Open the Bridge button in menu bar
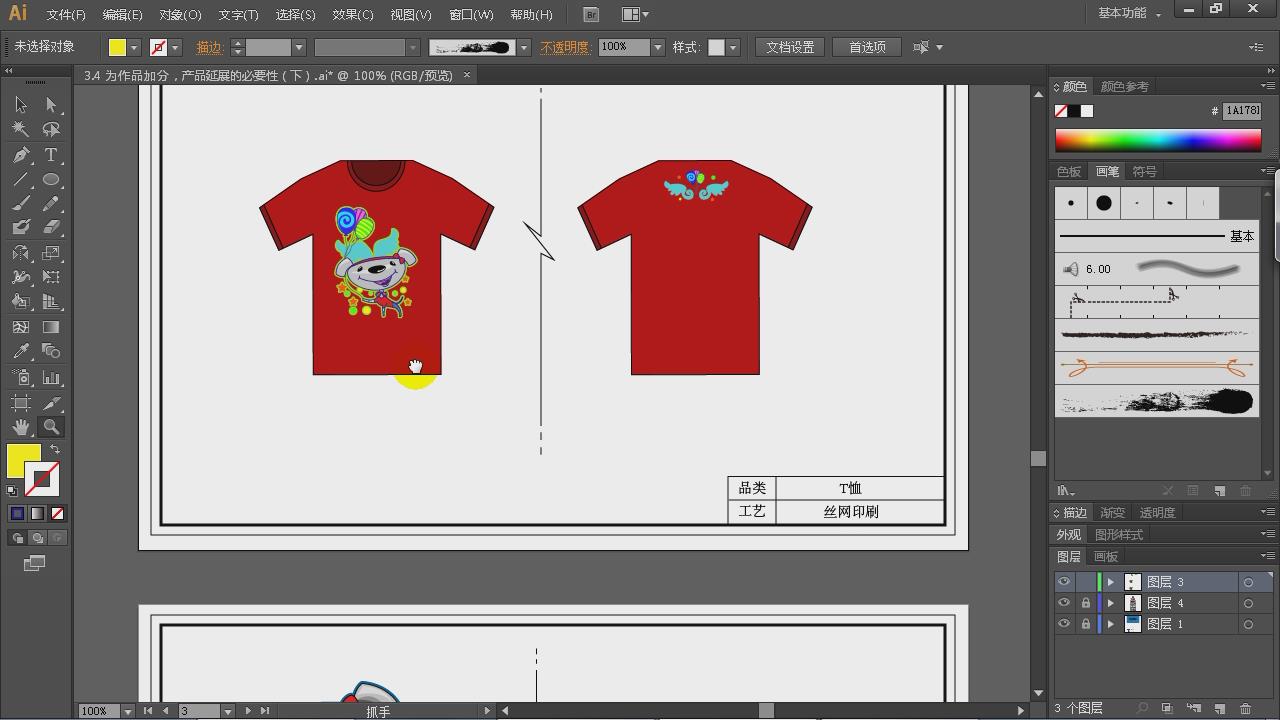1280x720 pixels. (x=591, y=14)
